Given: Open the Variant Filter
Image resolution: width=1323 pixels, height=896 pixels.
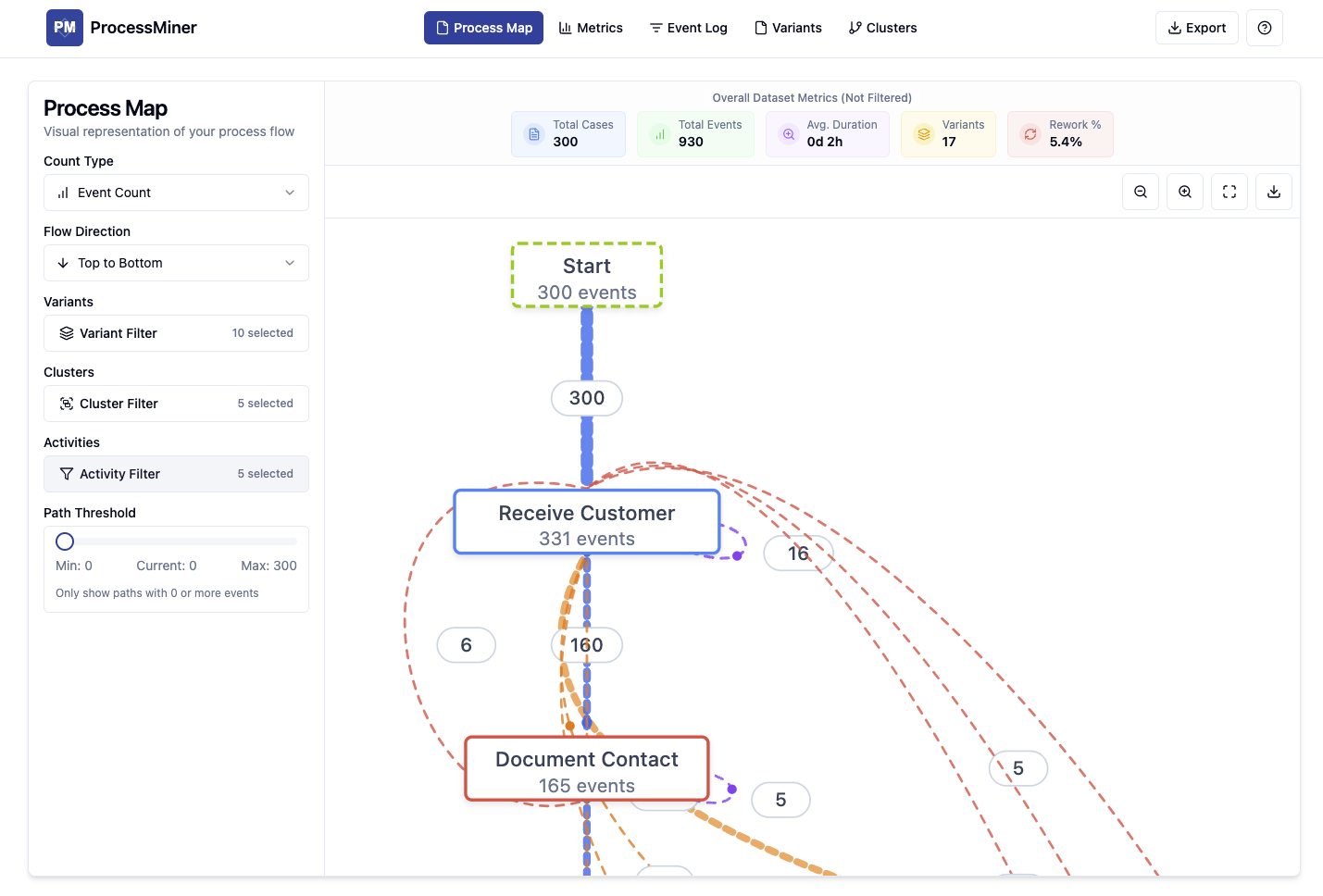Looking at the screenshot, I should pyautogui.click(x=176, y=333).
